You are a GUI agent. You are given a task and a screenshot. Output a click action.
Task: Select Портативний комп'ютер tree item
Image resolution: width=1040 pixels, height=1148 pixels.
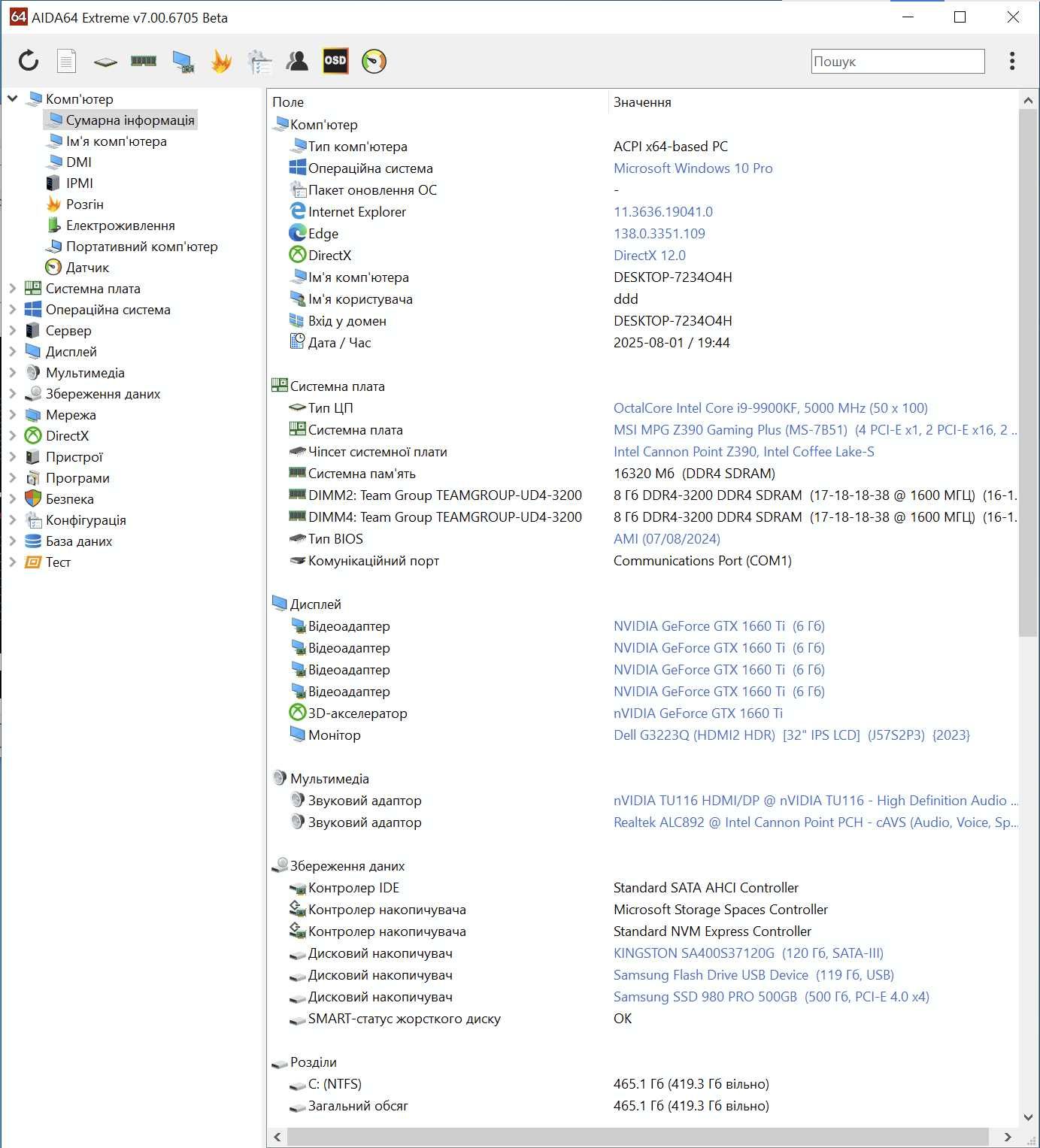(141, 246)
